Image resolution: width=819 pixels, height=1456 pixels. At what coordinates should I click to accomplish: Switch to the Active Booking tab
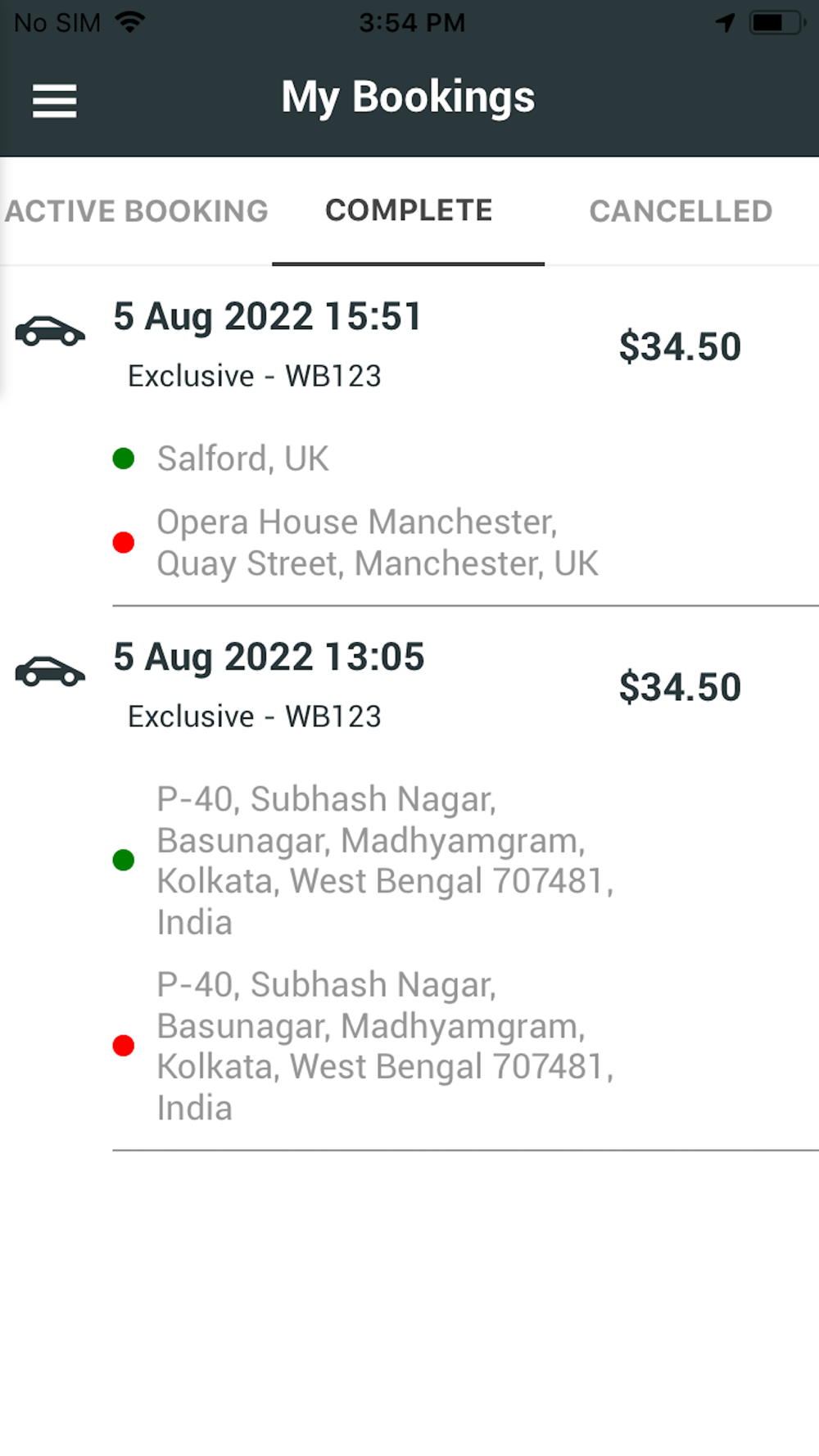(137, 211)
